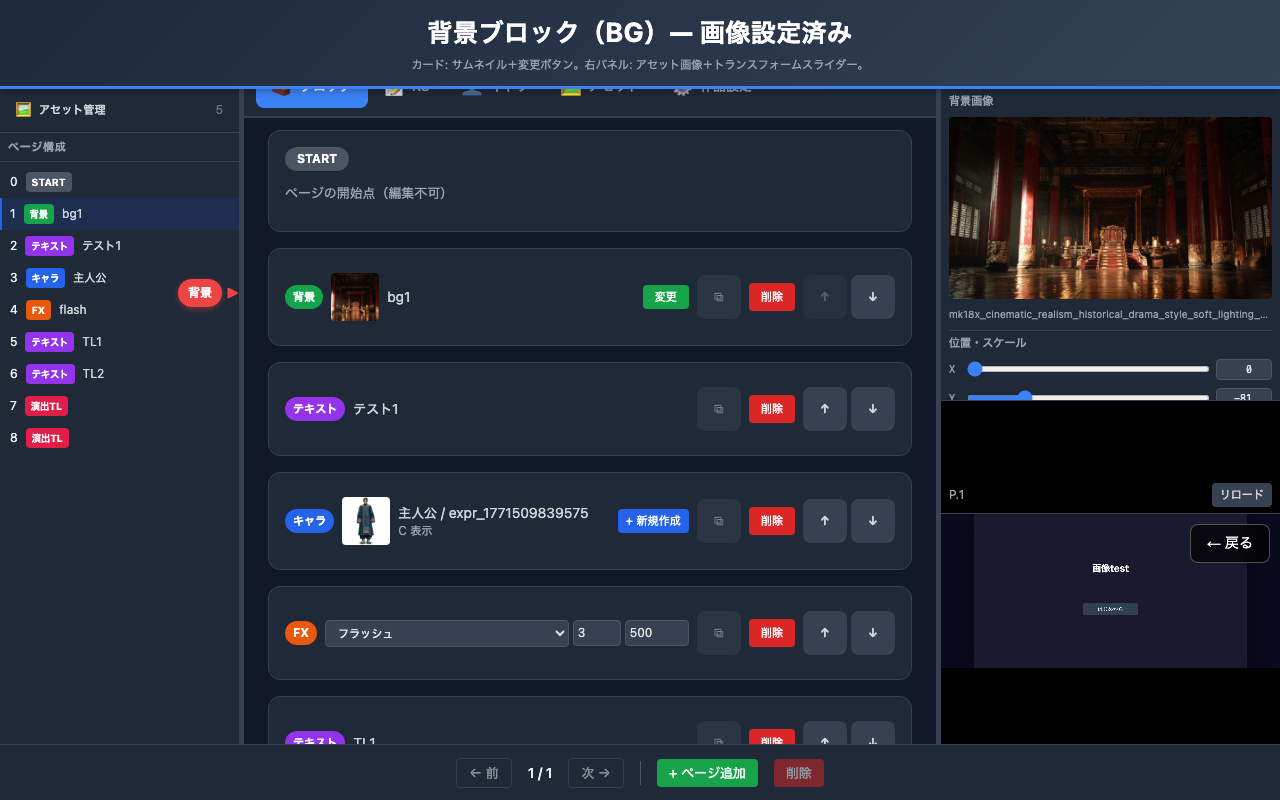Click the 背景 badge on bg1 card
This screenshot has height=800, width=1280.
coord(304,297)
